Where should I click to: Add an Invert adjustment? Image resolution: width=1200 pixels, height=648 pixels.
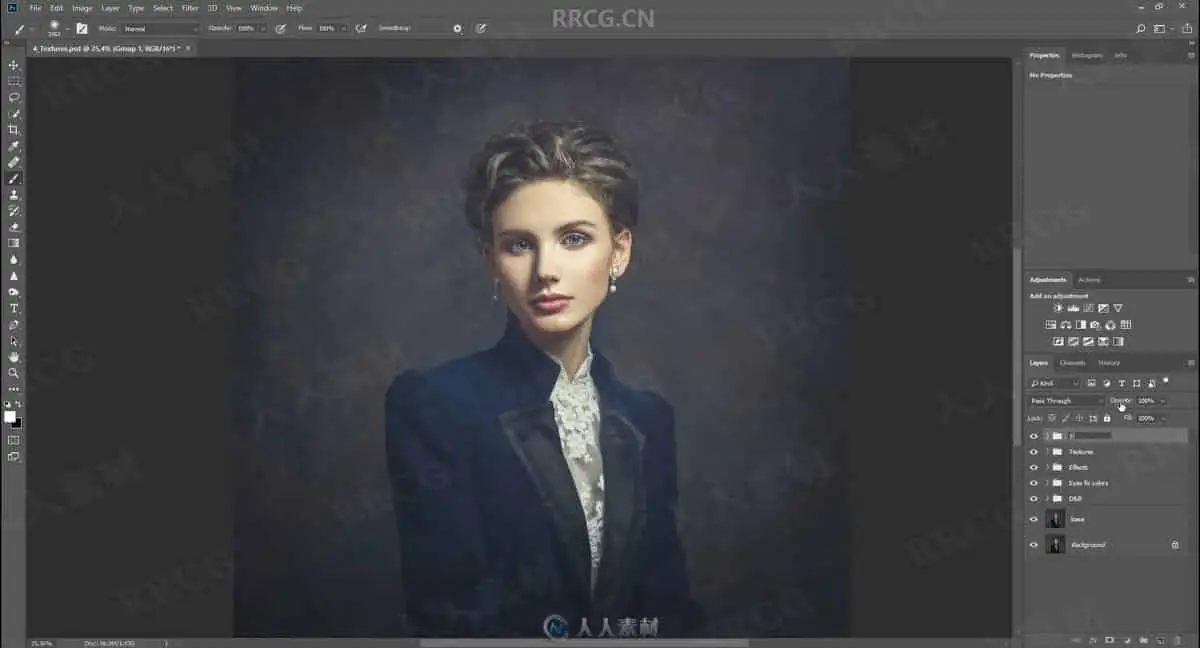(x=1058, y=341)
